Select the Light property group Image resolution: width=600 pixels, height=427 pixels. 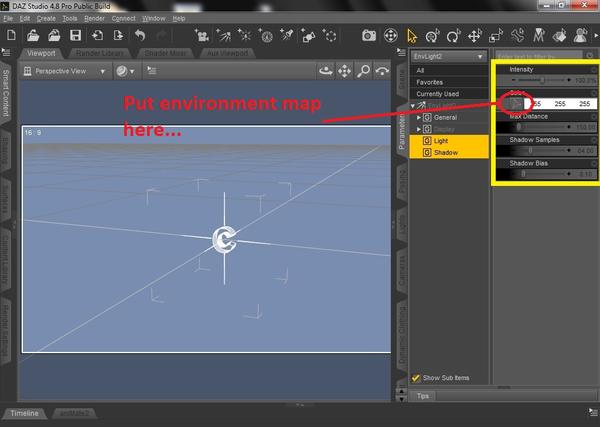click(449, 141)
